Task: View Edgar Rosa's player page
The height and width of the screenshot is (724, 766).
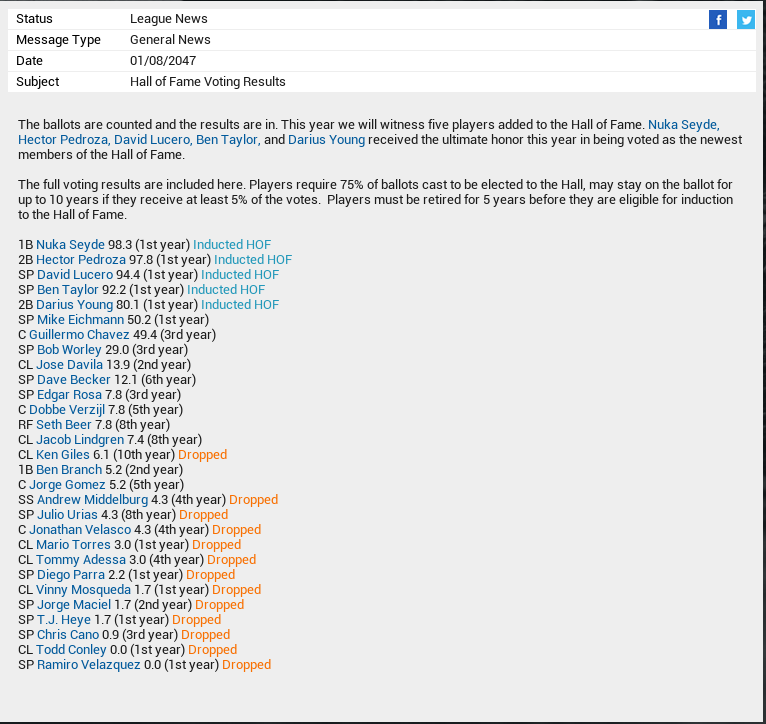Action: (69, 395)
